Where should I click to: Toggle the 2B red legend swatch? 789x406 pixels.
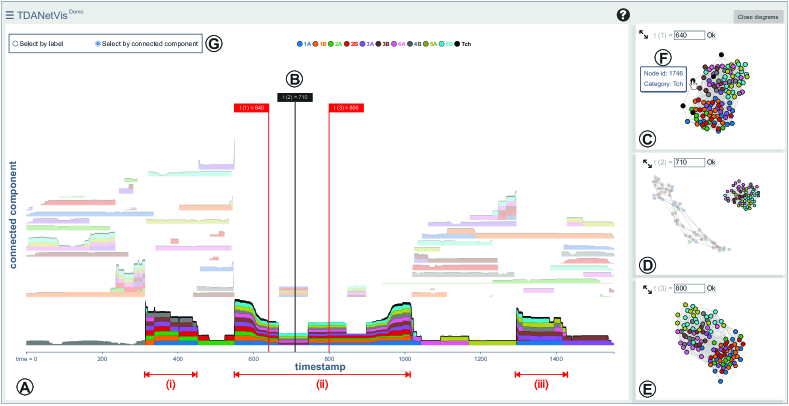(x=347, y=44)
